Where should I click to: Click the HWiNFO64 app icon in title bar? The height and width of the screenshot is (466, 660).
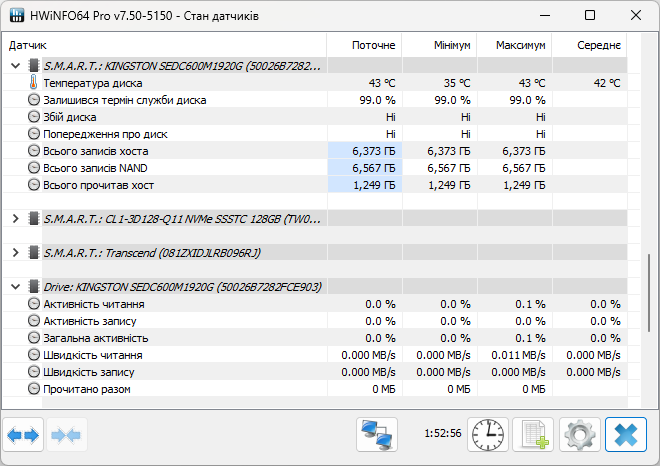[16, 16]
